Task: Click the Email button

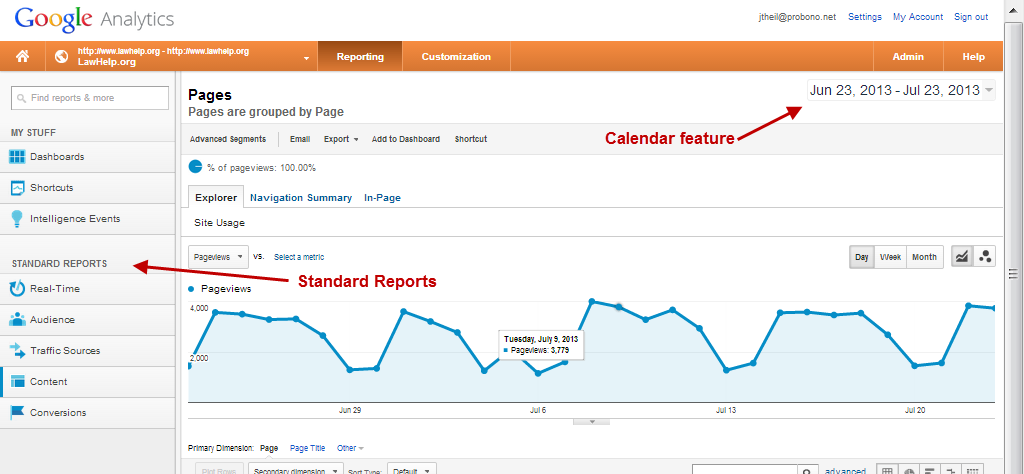Action: click(x=300, y=139)
